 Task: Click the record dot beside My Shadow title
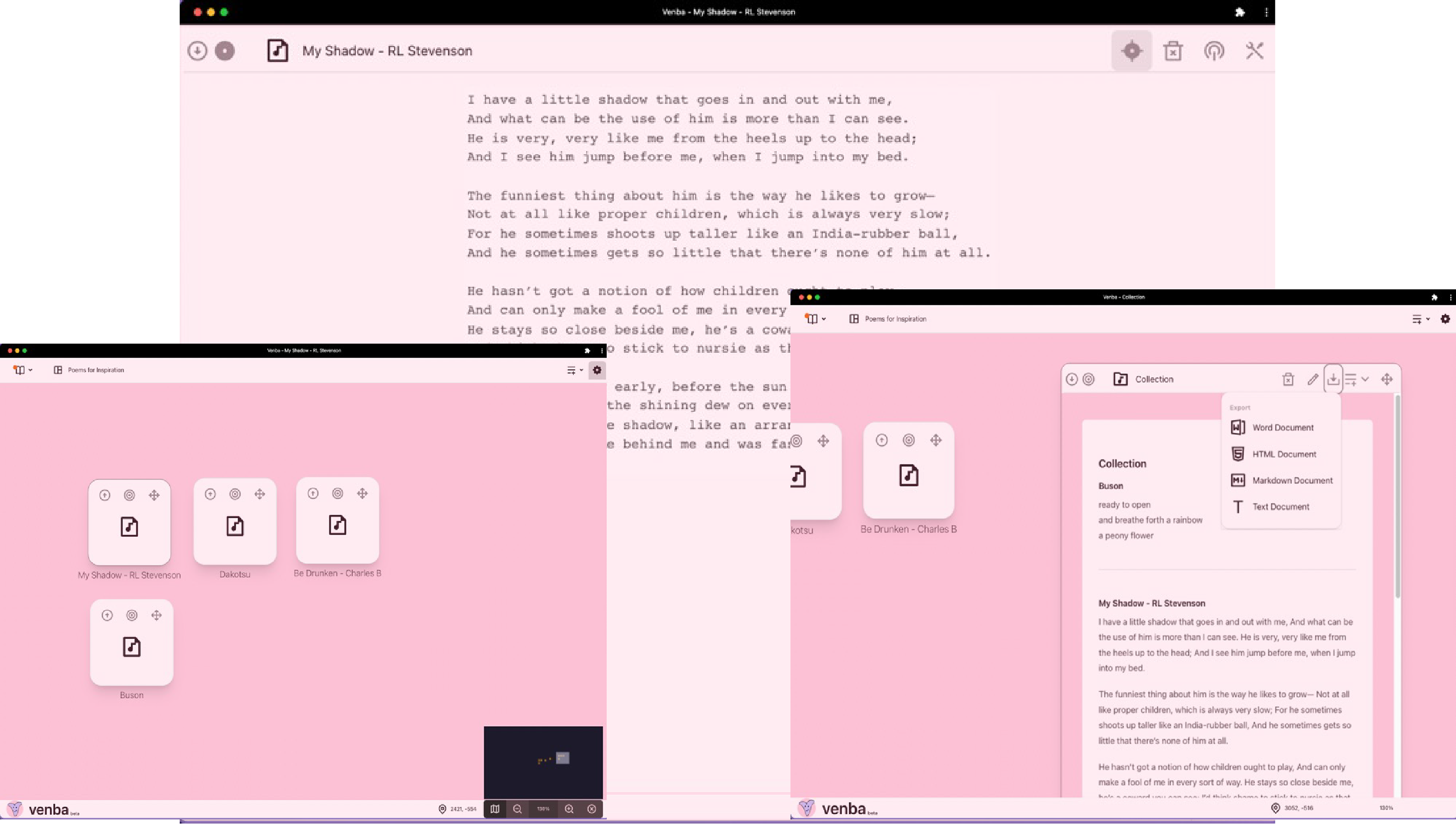225,51
